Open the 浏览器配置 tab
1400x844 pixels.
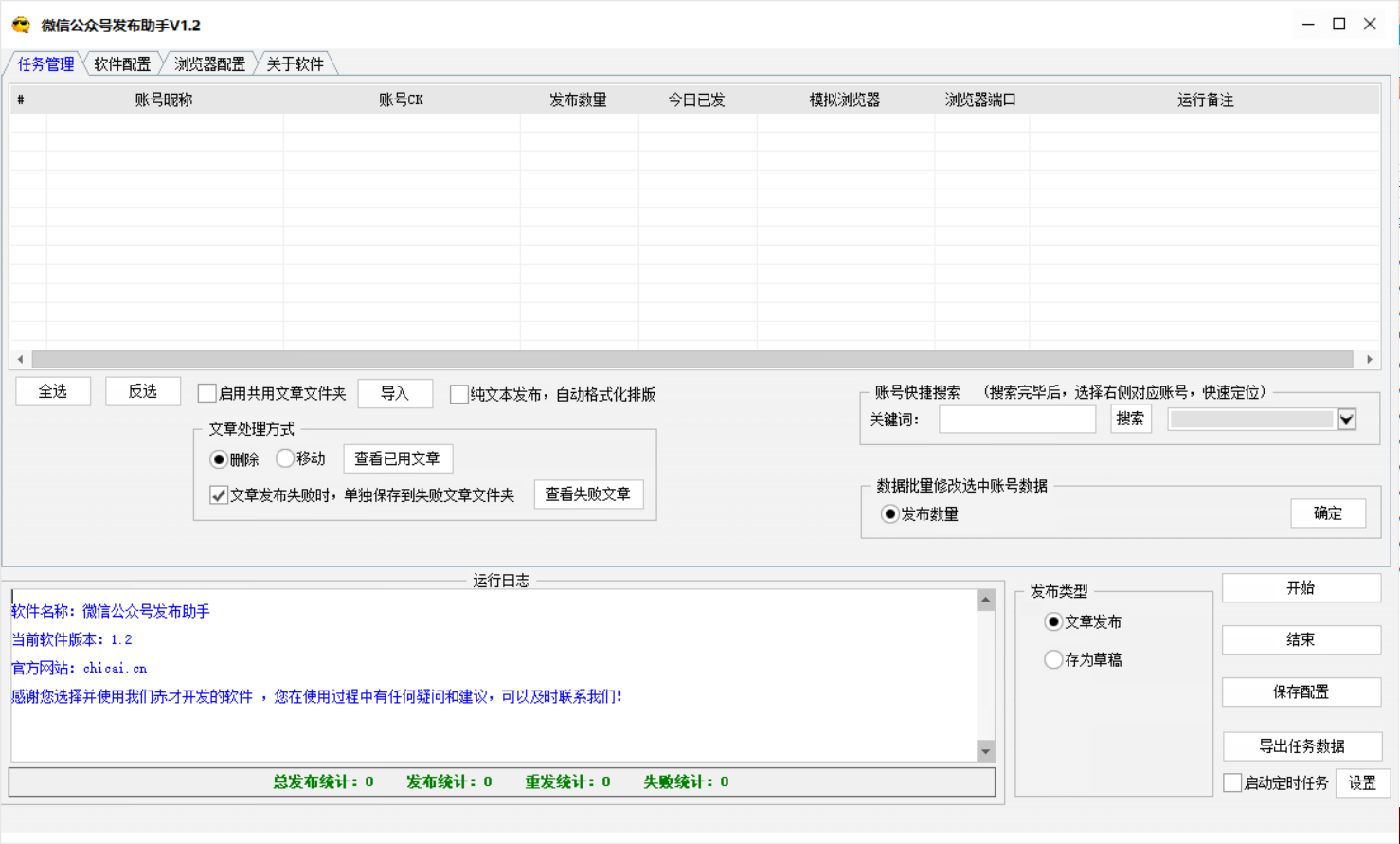(209, 63)
